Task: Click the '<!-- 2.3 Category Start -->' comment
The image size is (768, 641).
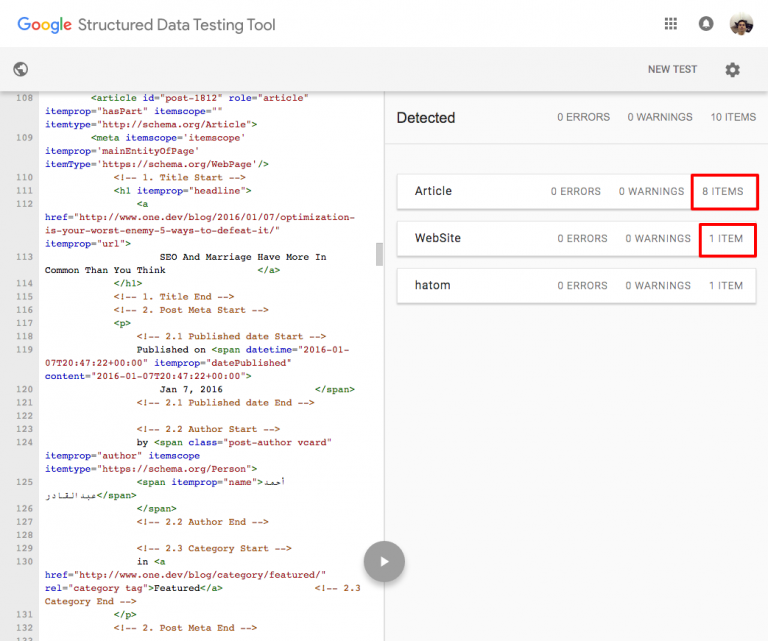Action: pyautogui.click(x=214, y=548)
